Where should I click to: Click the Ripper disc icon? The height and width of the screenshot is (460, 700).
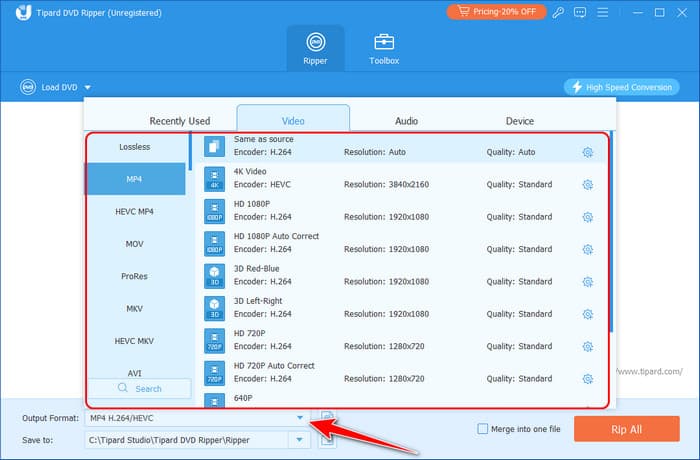[x=316, y=42]
